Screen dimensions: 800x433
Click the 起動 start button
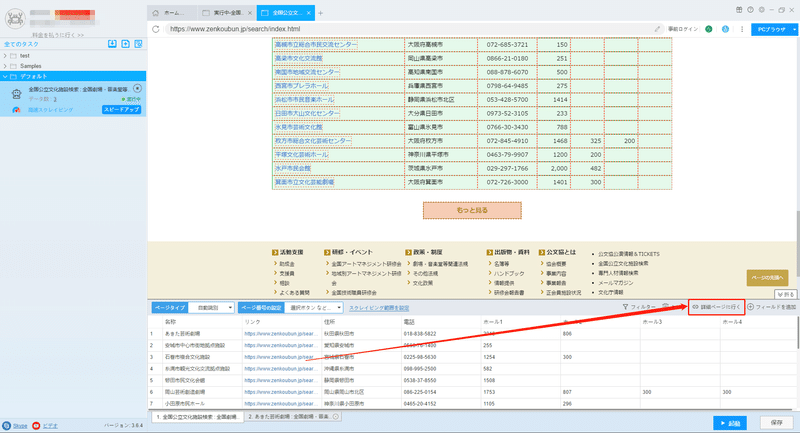[x=730, y=423]
